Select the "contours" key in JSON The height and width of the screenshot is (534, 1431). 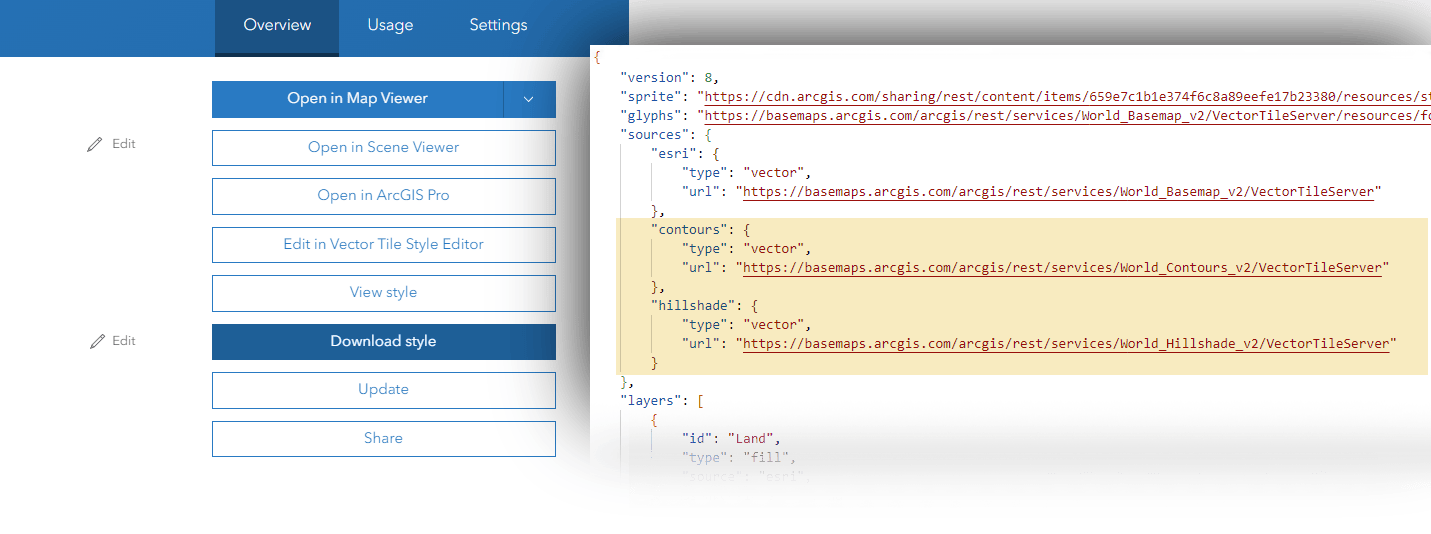(690, 230)
